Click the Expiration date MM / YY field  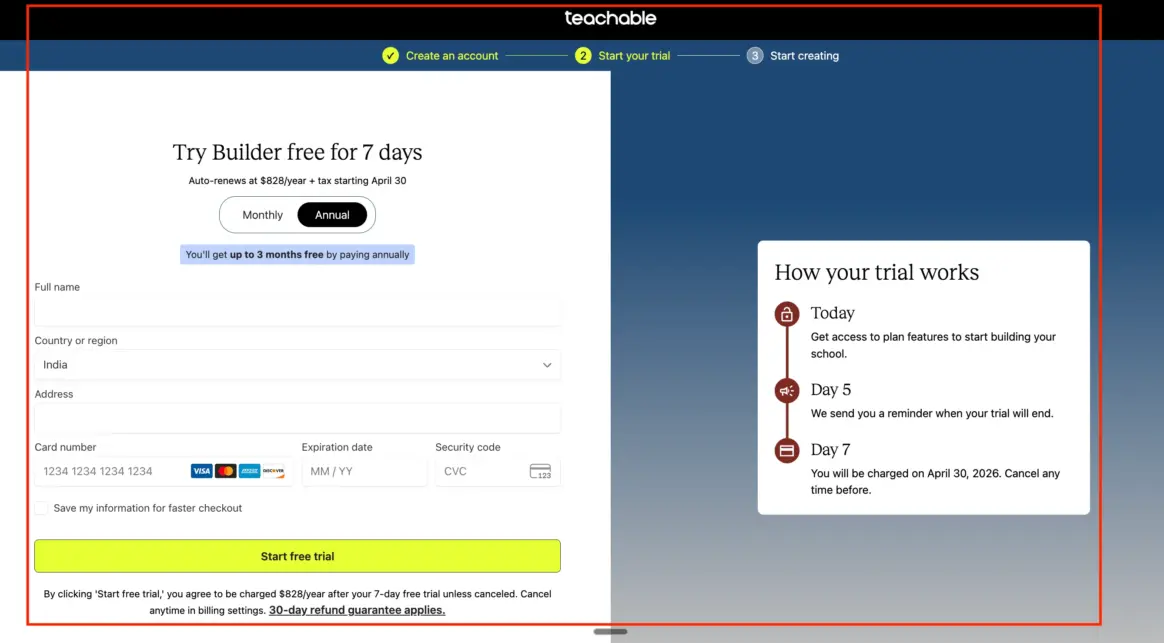coord(364,471)
